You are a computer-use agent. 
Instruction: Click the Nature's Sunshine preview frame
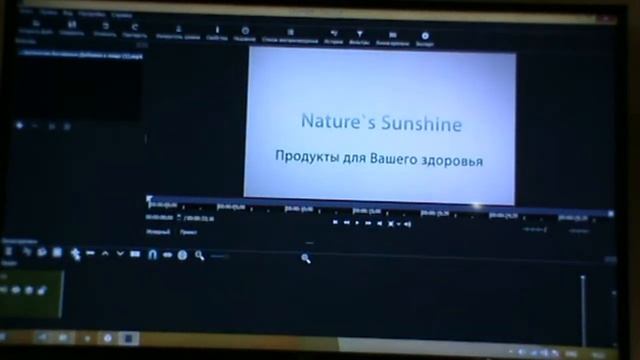click(x=380, y=126)
